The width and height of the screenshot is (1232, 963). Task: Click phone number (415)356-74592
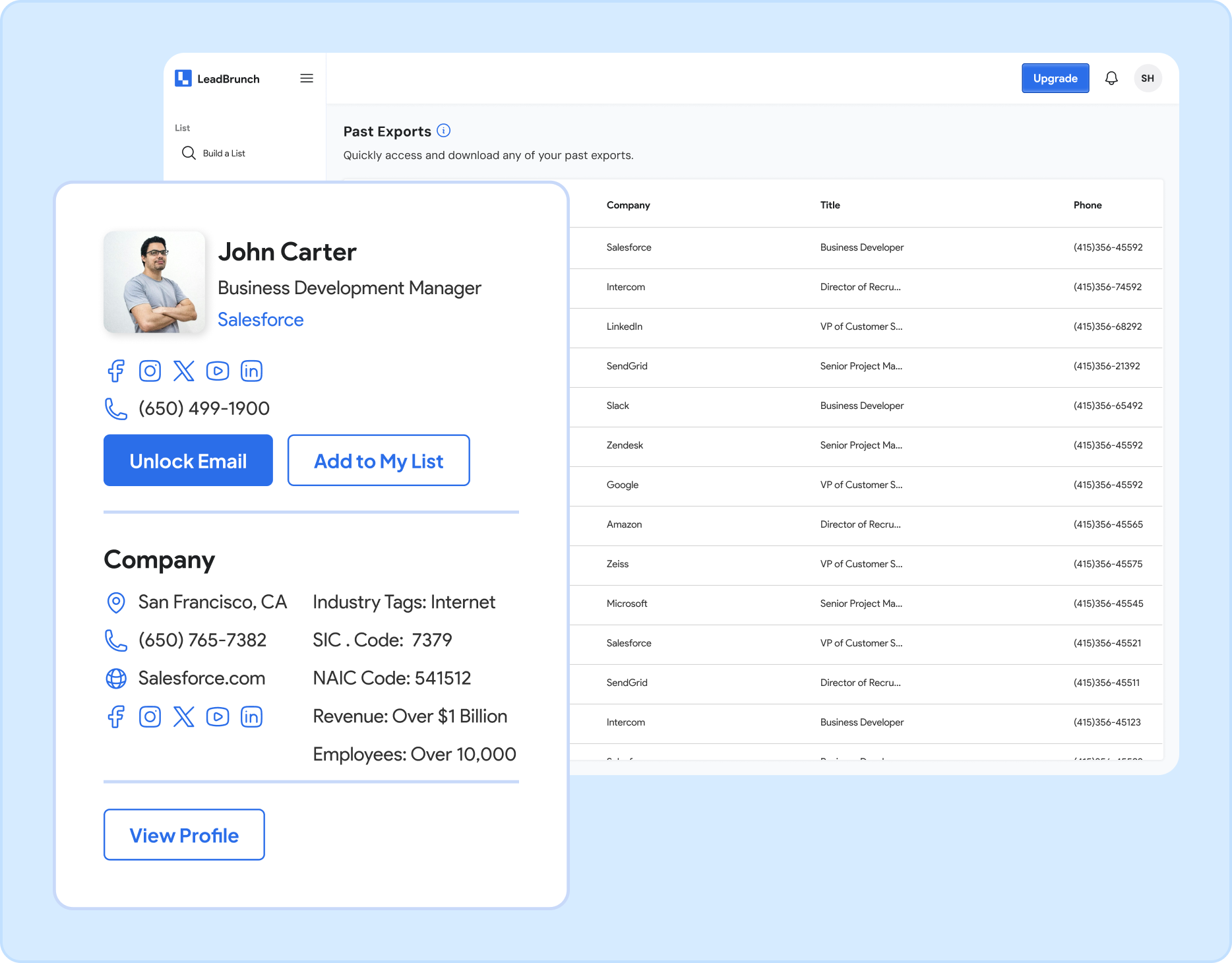tap(1107, 287)
